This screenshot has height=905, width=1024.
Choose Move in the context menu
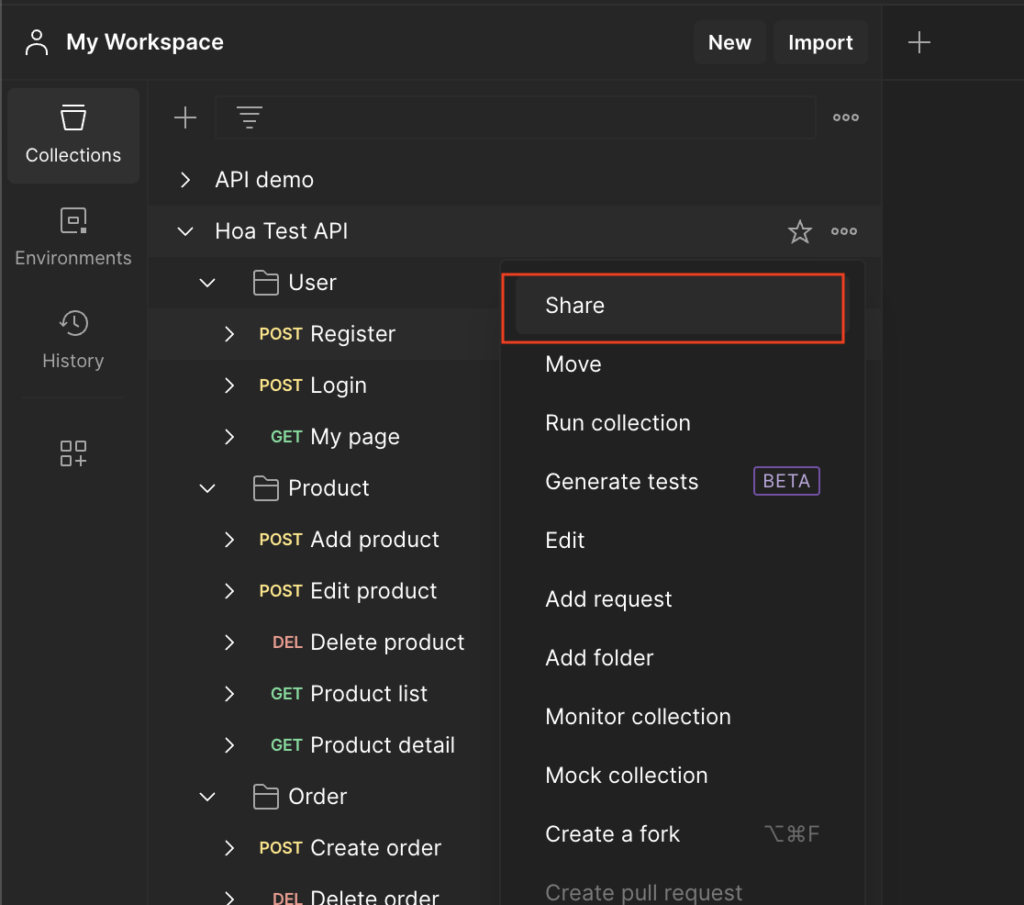click(682, 364)
